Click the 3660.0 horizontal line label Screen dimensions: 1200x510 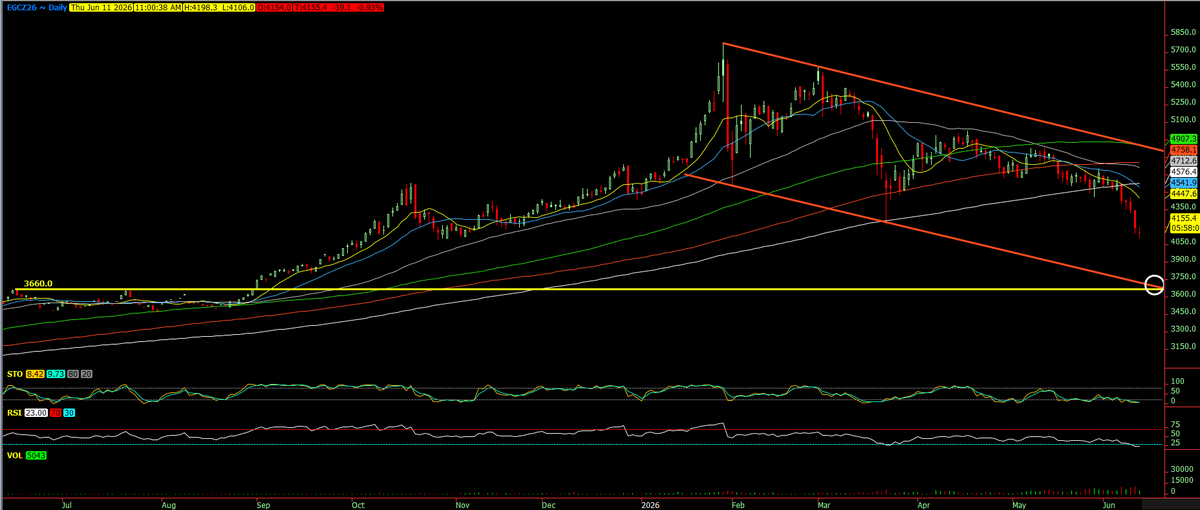(x=37, y=284)
